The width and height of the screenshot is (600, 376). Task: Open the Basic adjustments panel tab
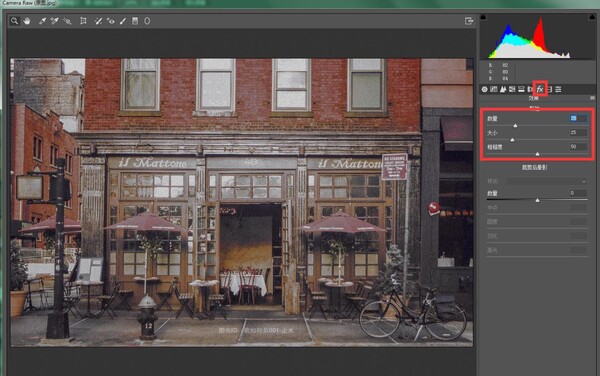pyautogui.click(x=484, y=89)
